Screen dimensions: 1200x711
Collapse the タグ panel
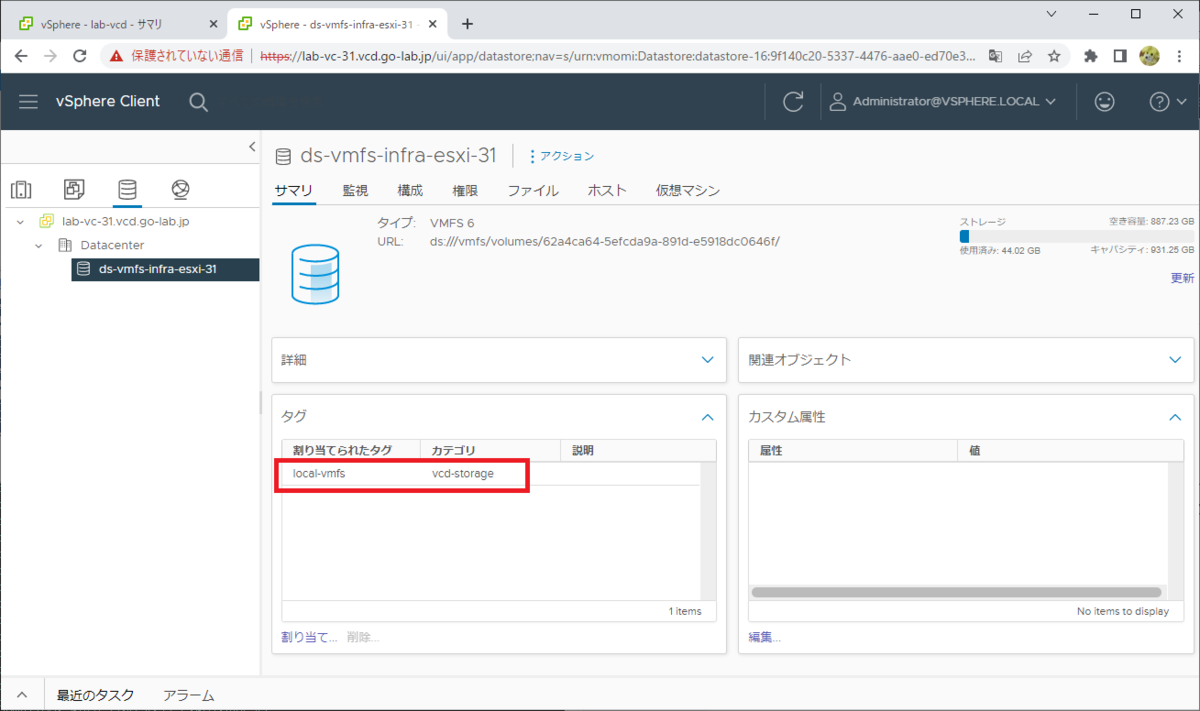click(x=708, y=417)
